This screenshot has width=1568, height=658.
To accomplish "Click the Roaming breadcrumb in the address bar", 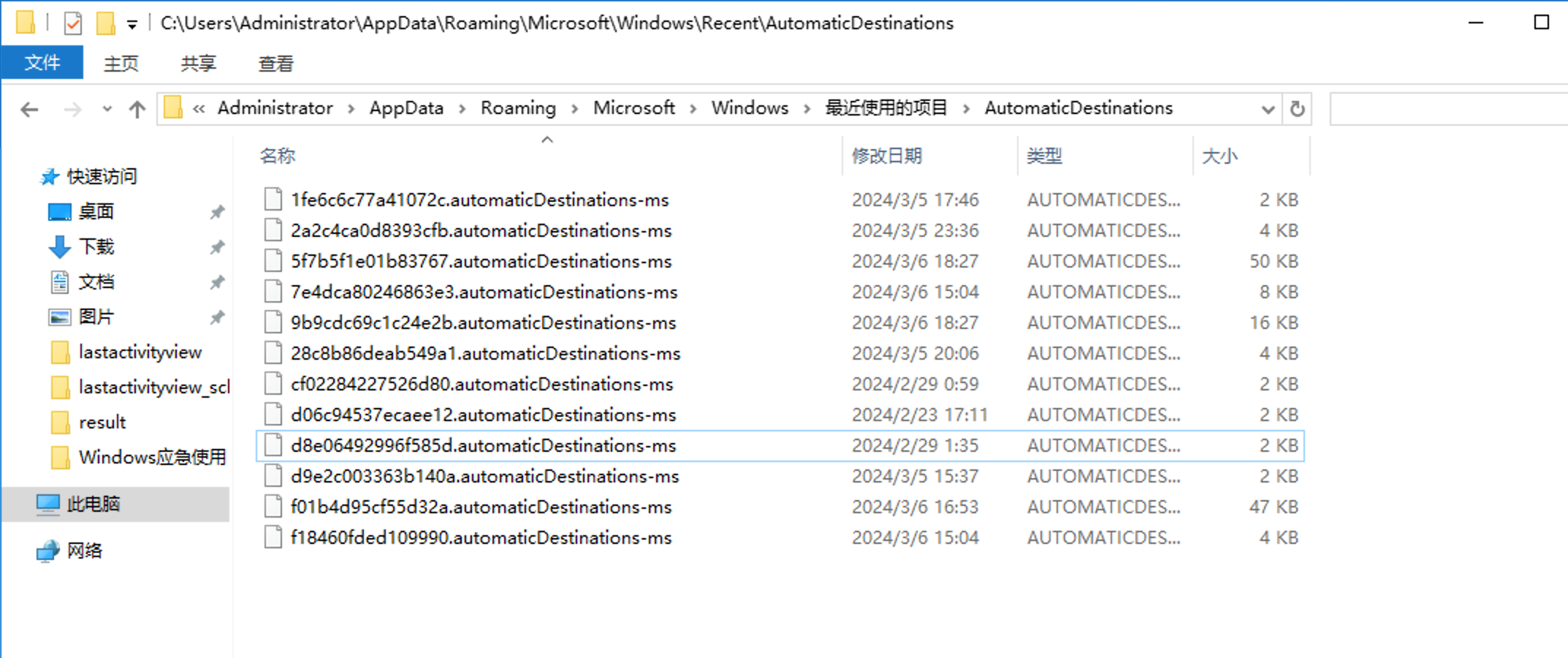I will 517,108.
